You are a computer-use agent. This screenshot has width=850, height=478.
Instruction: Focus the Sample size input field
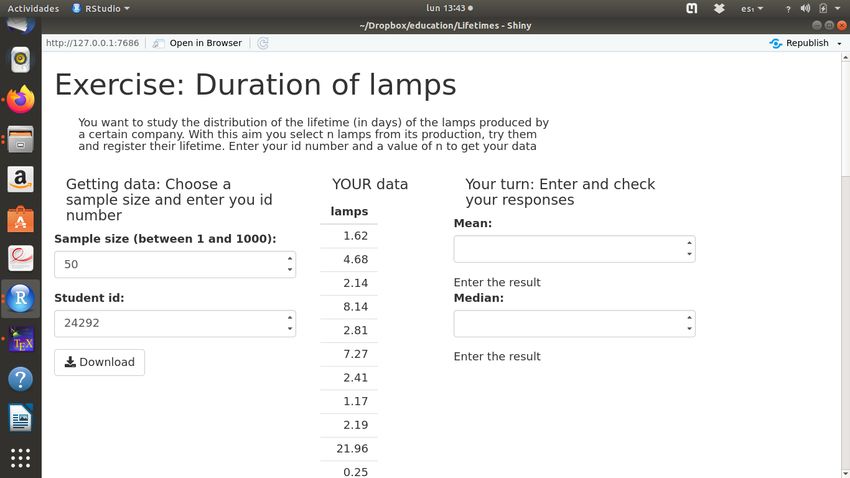pos(175,264)
